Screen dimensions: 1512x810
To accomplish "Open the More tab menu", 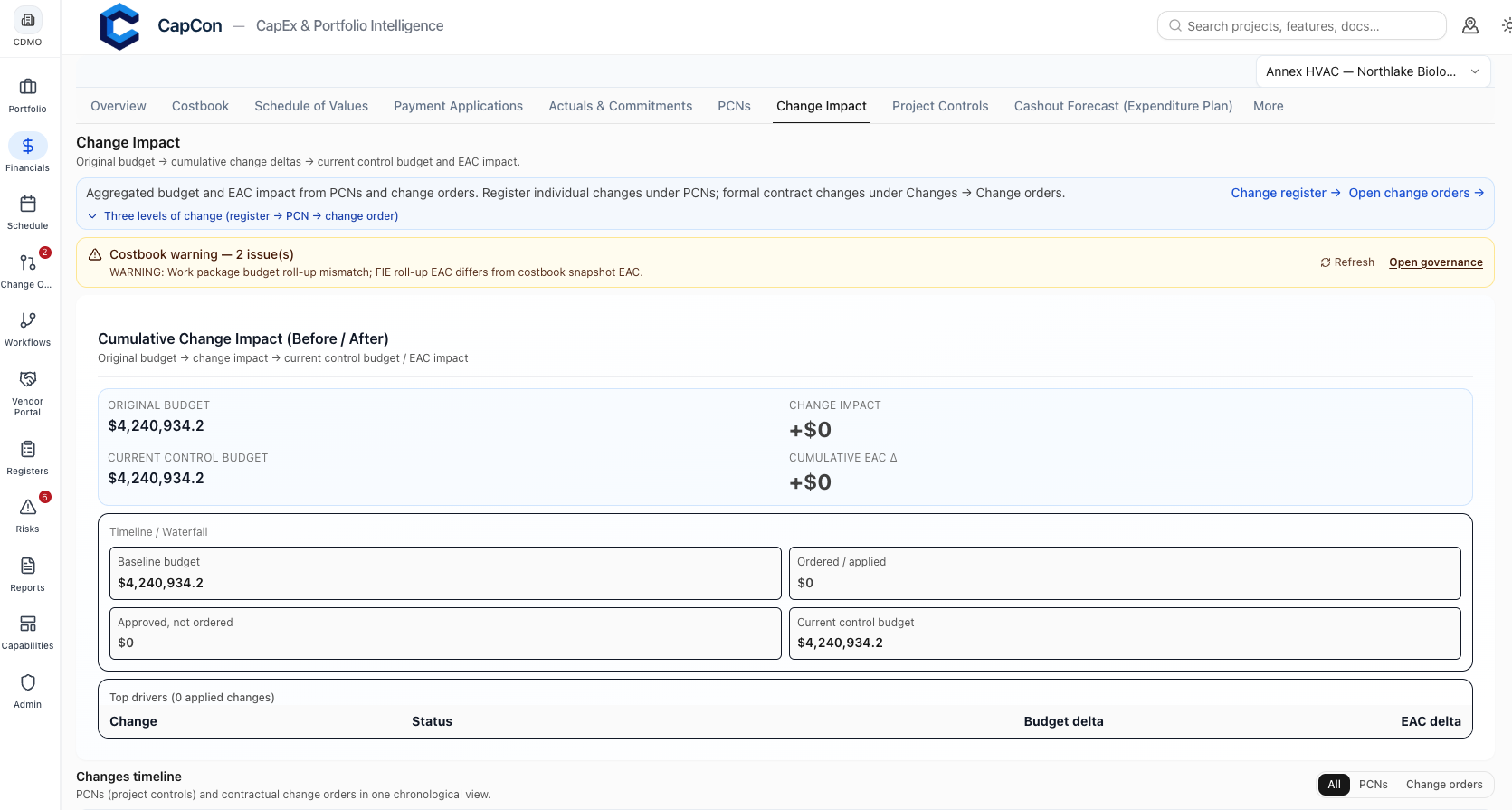I will point(1268,106).
